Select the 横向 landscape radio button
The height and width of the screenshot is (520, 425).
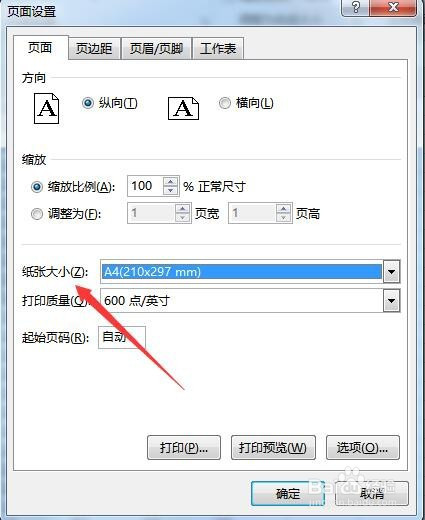(x=225, y=103)
